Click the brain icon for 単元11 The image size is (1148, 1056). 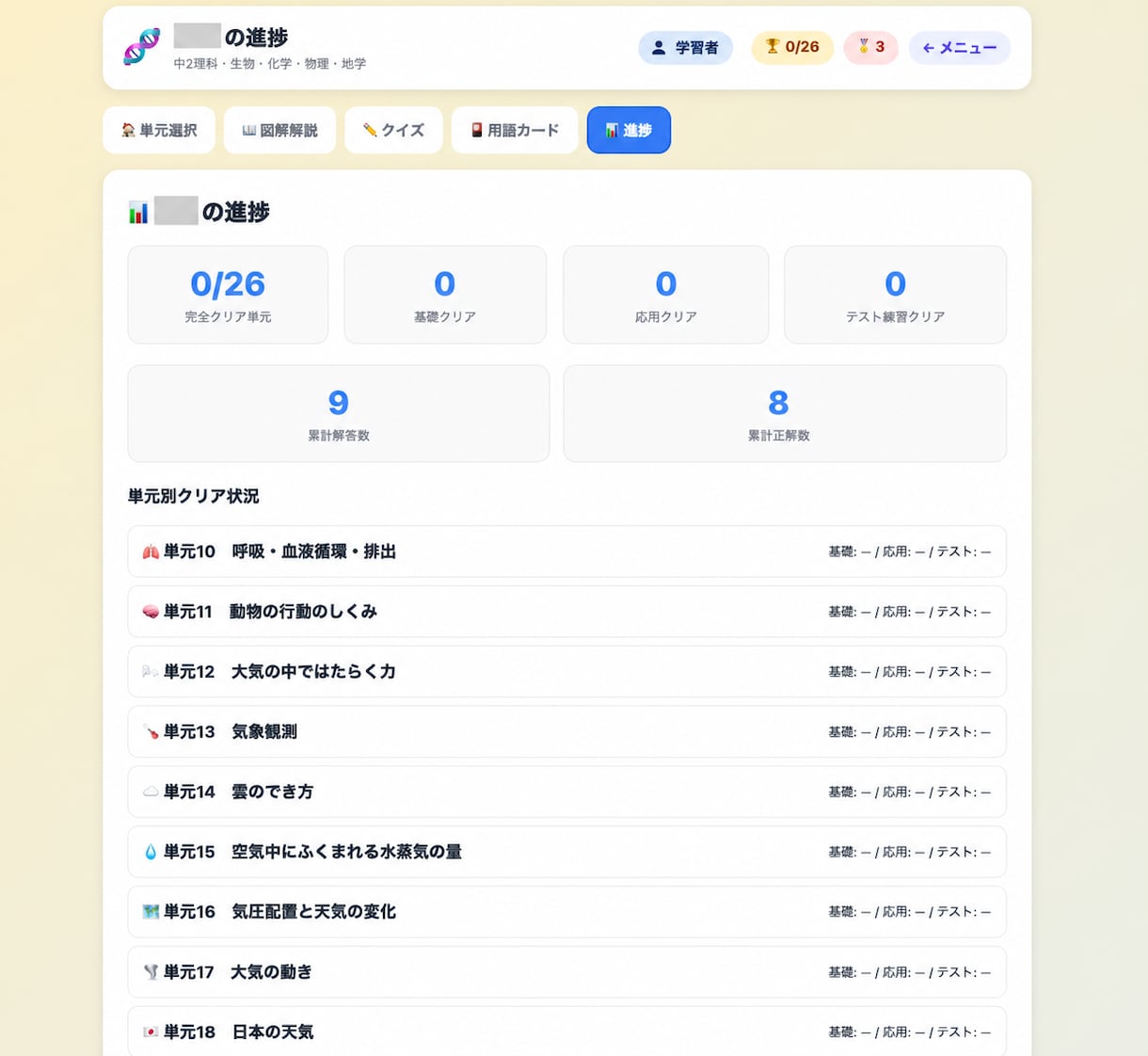(151, 612)
